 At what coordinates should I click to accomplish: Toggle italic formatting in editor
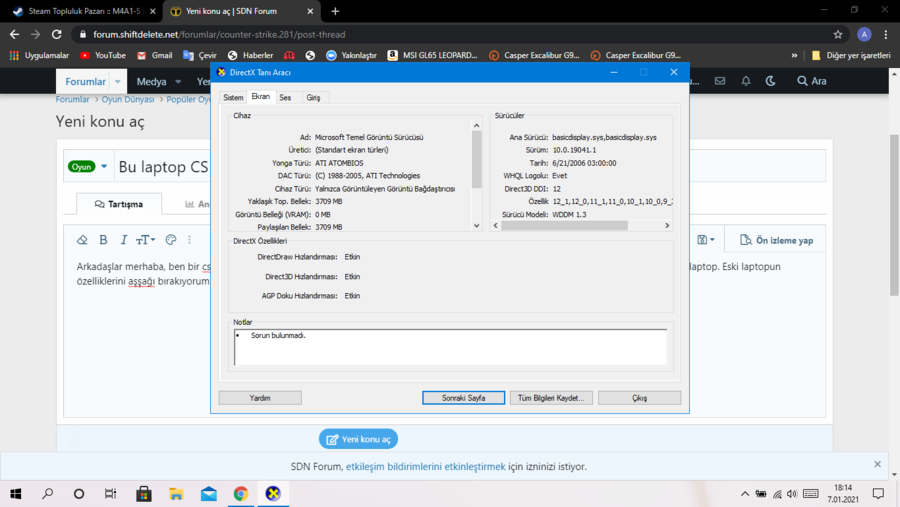pyautogui.click(x=123, y=240)
